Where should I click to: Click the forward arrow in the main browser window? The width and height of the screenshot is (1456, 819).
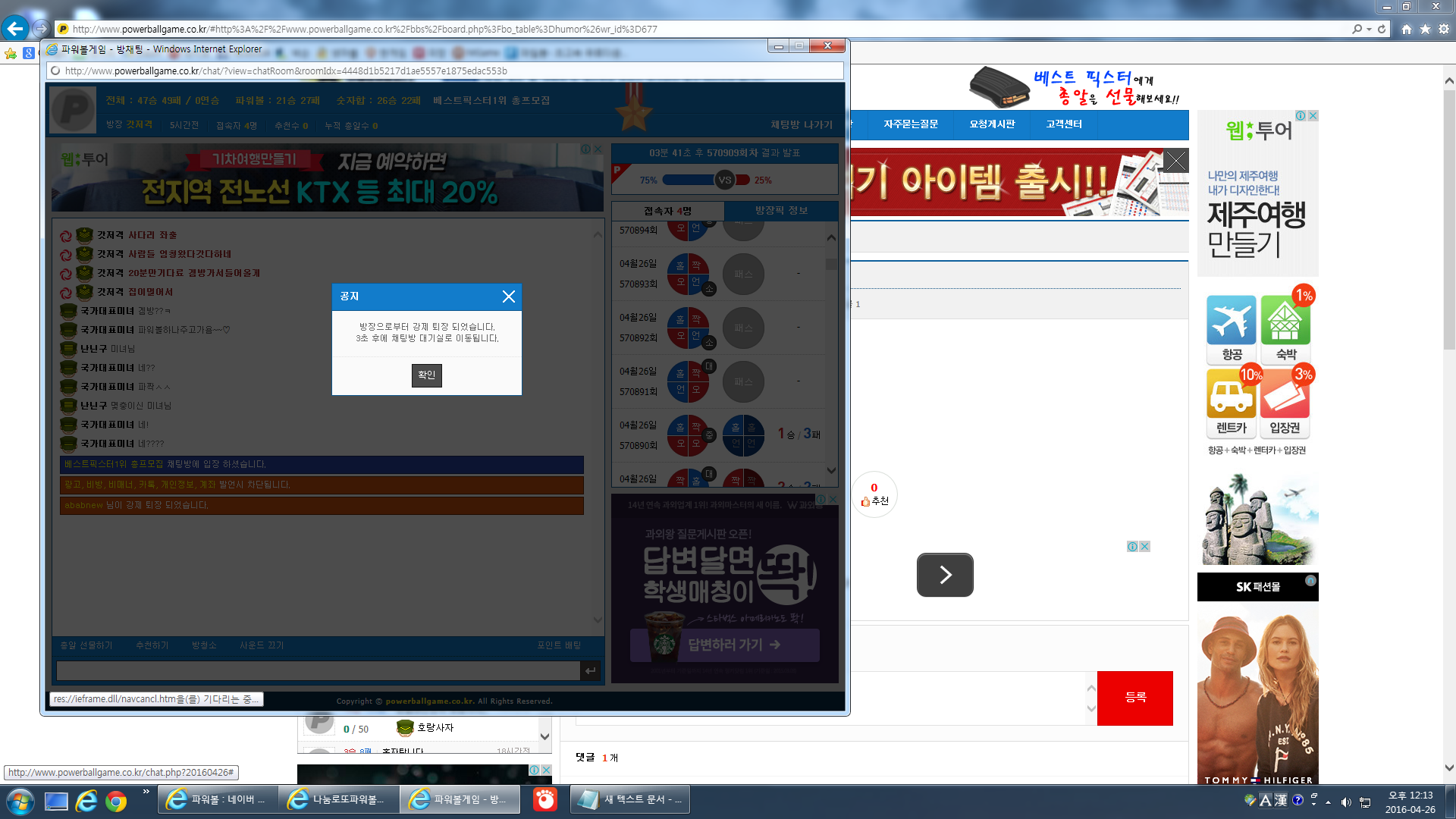pos(41,29)
